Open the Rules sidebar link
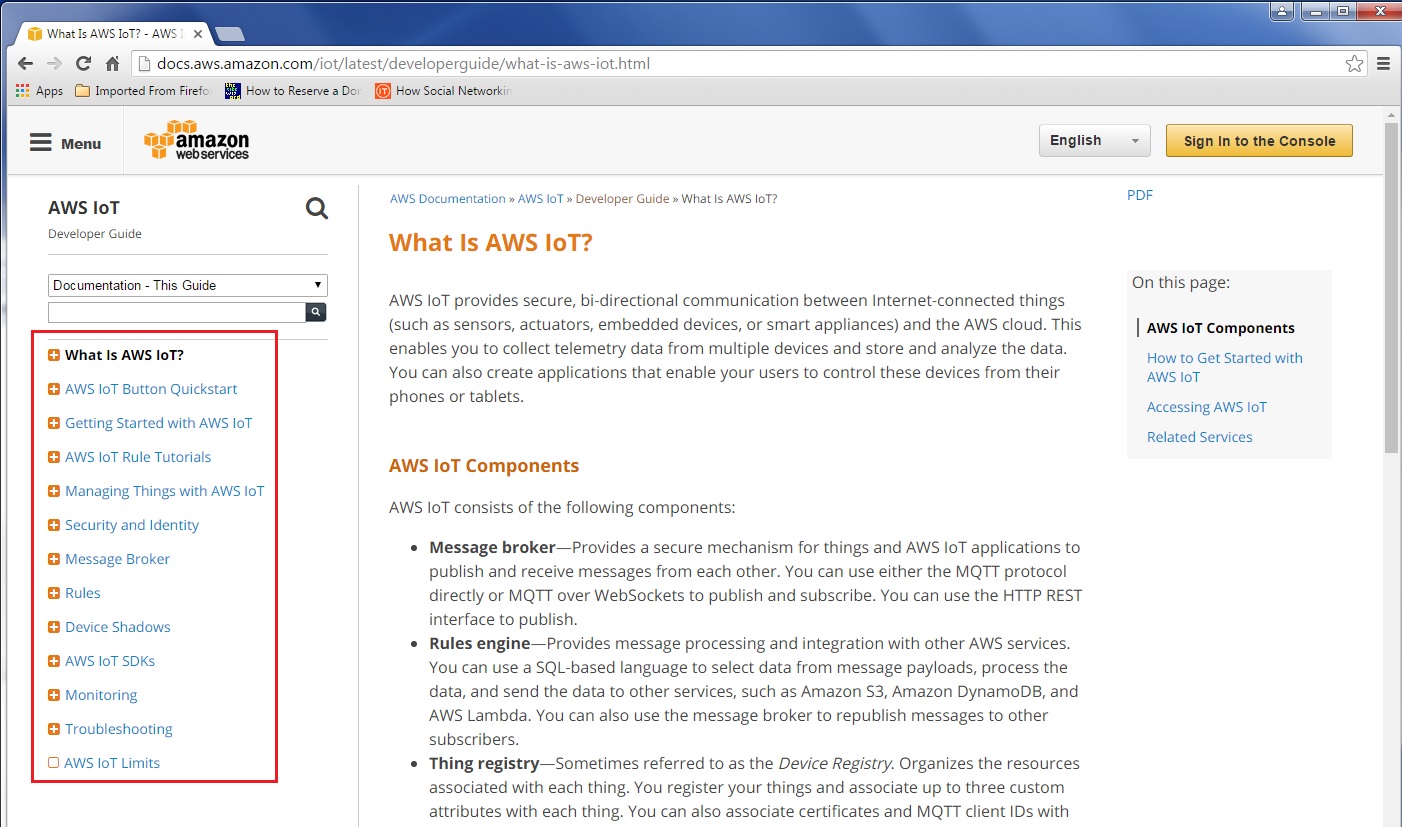This screenshot has width=1402, height=827. pos(83,593)
